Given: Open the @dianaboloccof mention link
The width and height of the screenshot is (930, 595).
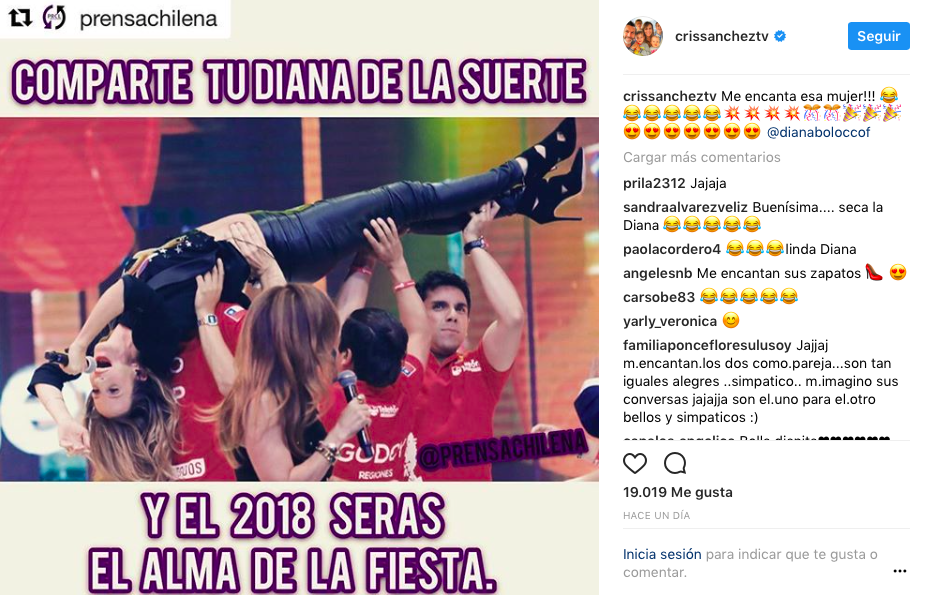Looking at the screenshot, I should (818, 132).
